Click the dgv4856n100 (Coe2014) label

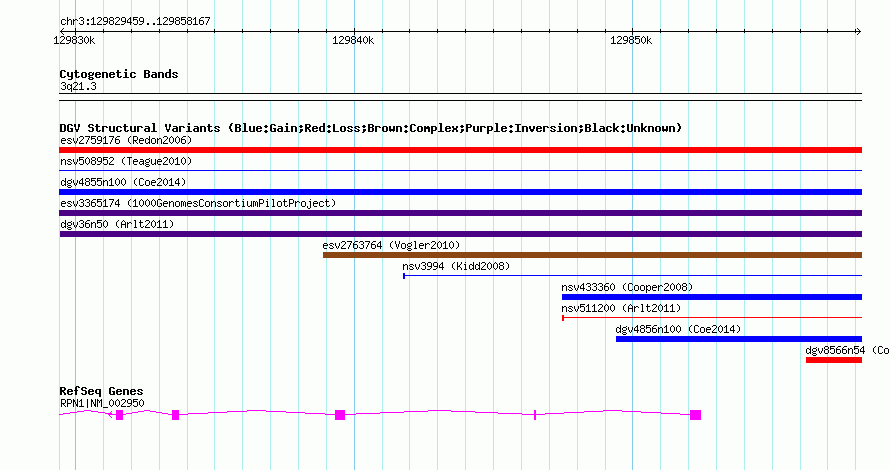[678, 329]
